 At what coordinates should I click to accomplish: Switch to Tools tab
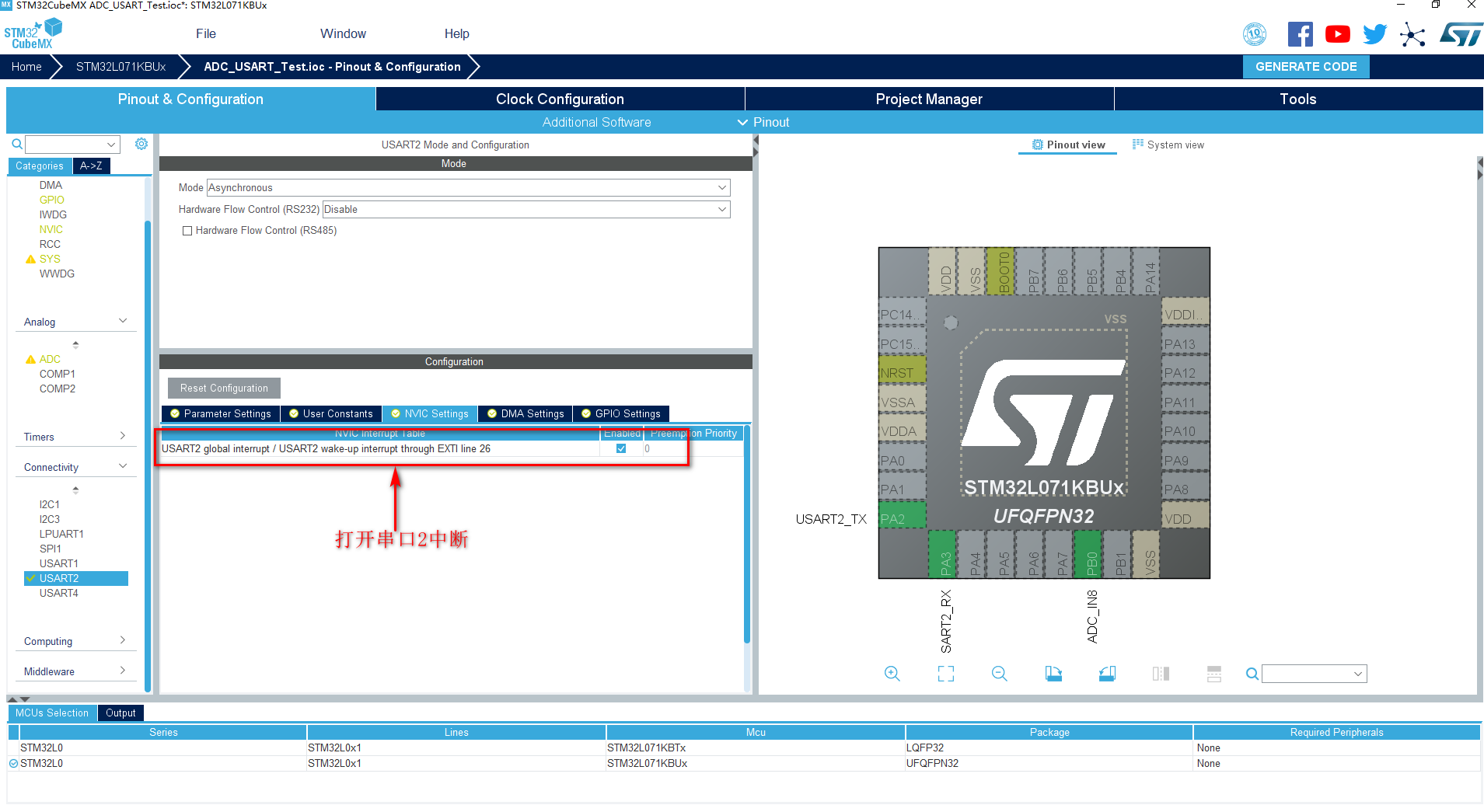coord(1298,99)
